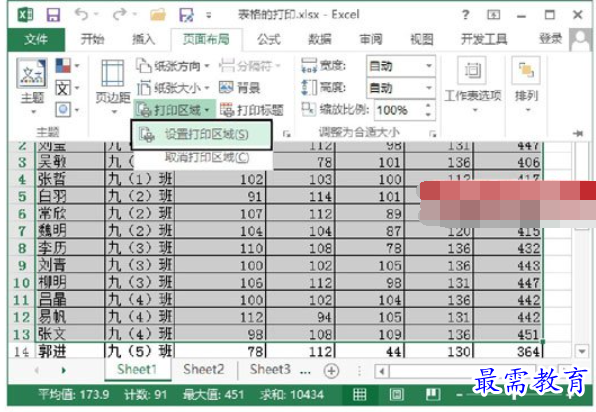Switch to Insert (插入) tab
Image resolution: width=596 pixels, height=412 pixels.
pyautogui.click(x=143, y=39)
